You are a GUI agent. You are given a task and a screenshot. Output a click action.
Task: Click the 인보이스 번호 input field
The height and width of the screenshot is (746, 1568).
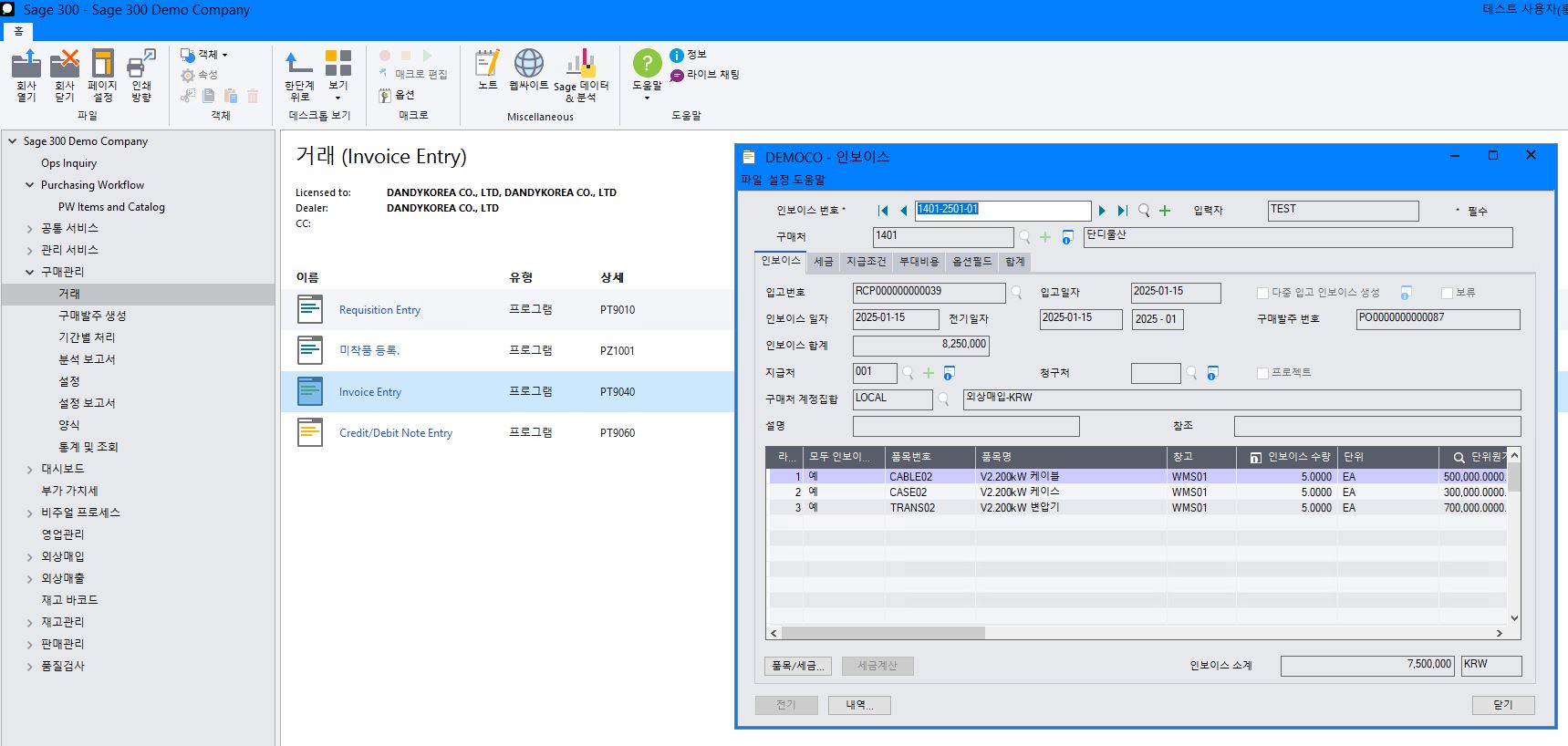click(x=1002, y=211)
